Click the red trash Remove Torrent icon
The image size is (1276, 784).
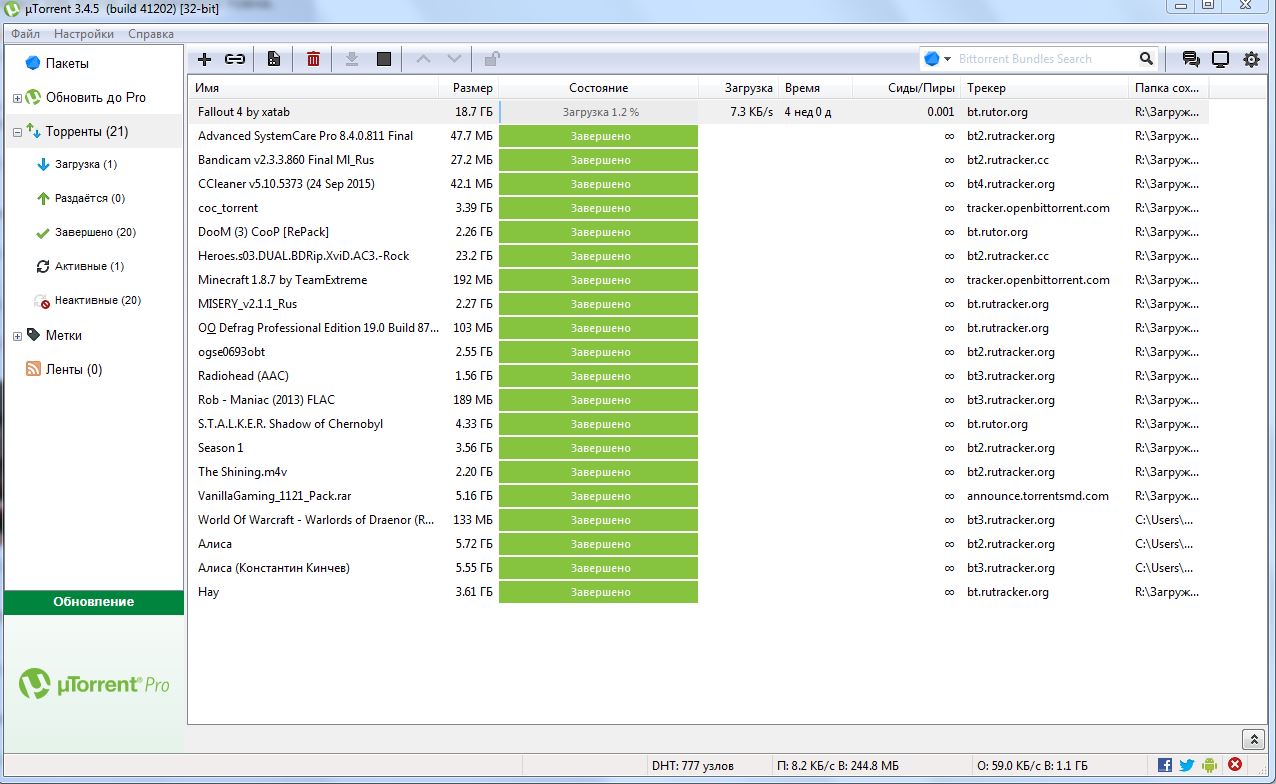tap(313, 59)
